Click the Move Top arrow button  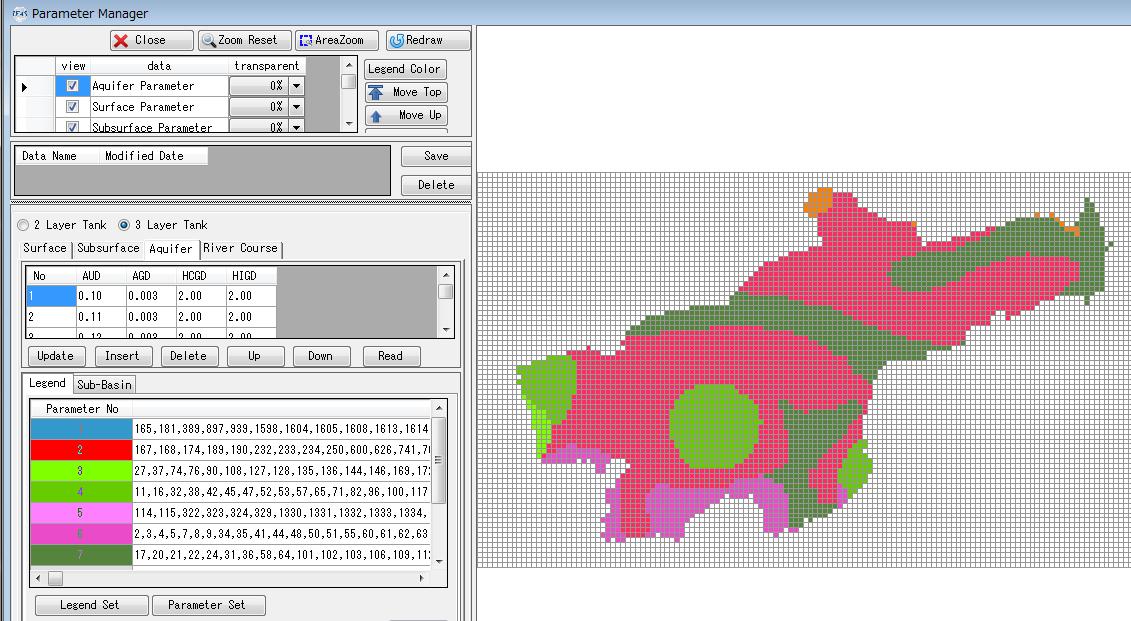(405, 92)
